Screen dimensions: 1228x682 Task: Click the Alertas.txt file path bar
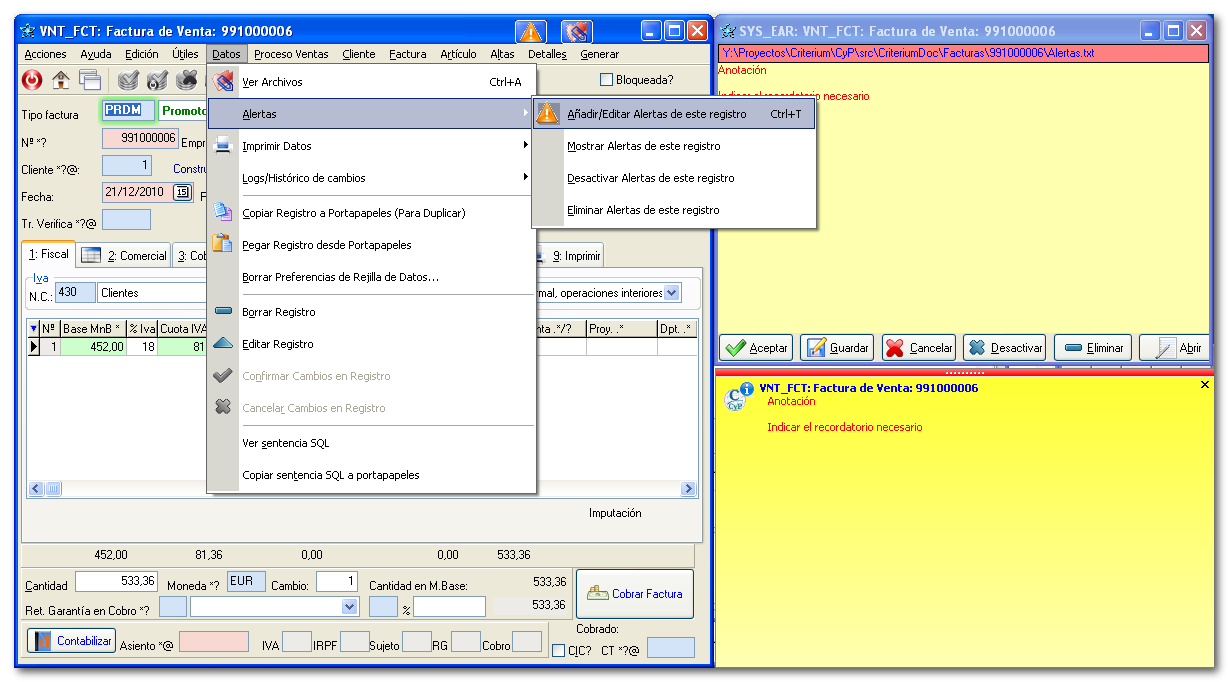[x=965, y=52]
